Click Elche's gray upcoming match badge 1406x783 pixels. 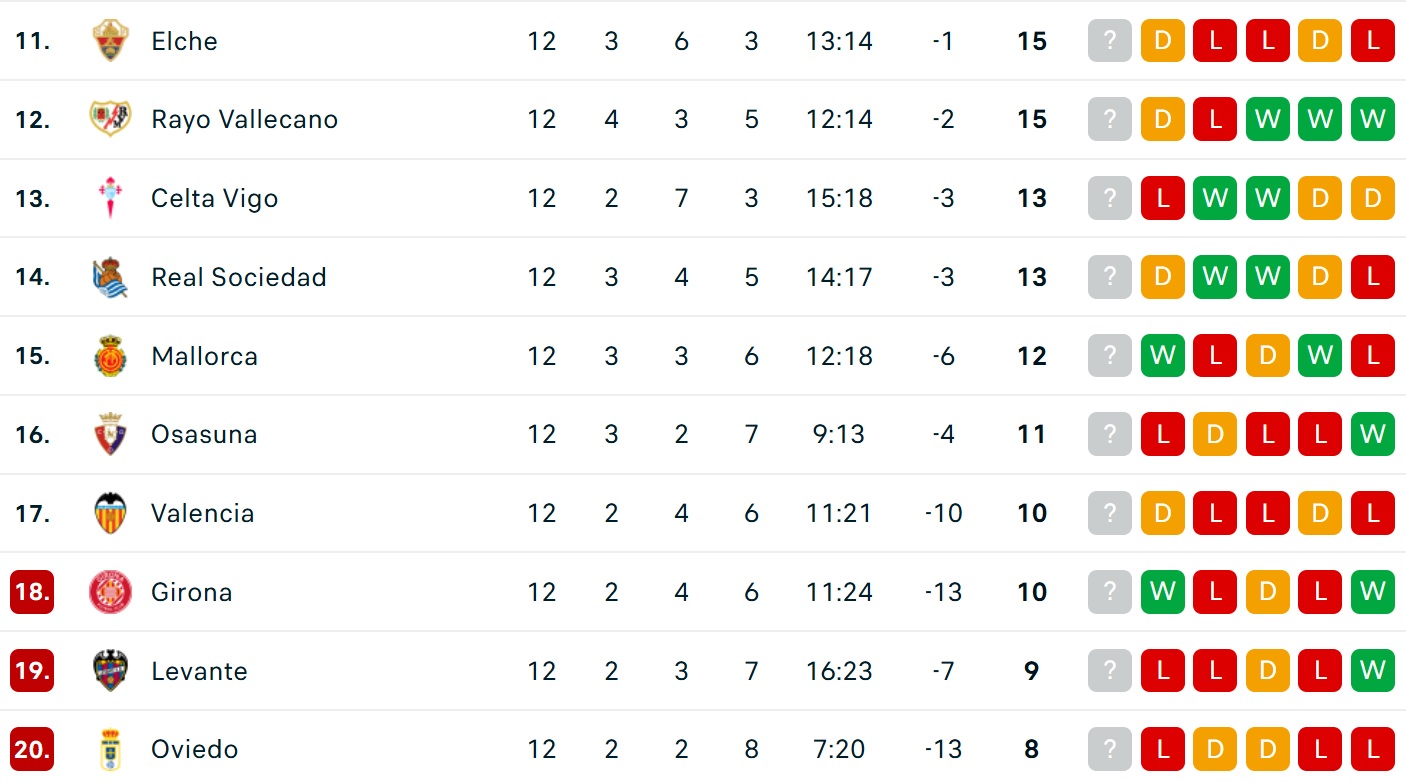pyautogui.click(x=1110, y=41)
